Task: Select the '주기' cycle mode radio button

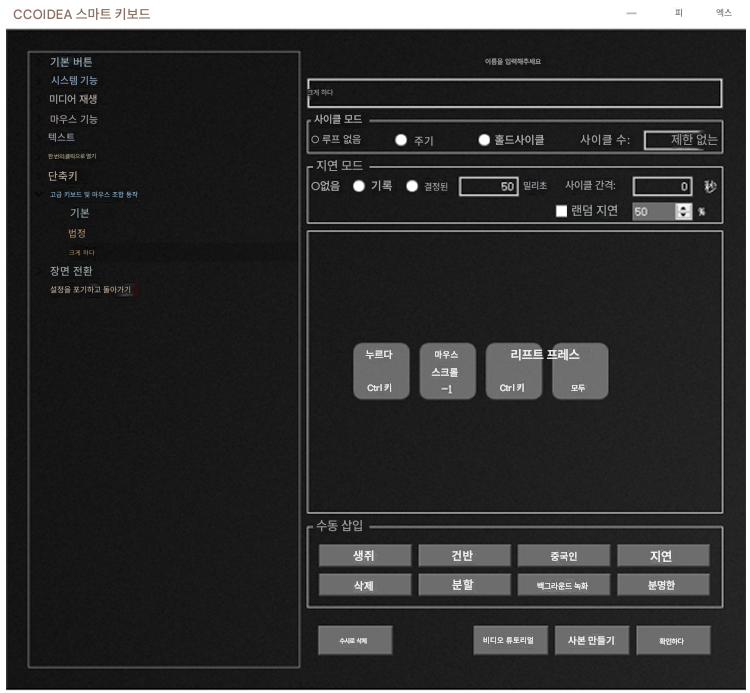Action: [401, 140]
